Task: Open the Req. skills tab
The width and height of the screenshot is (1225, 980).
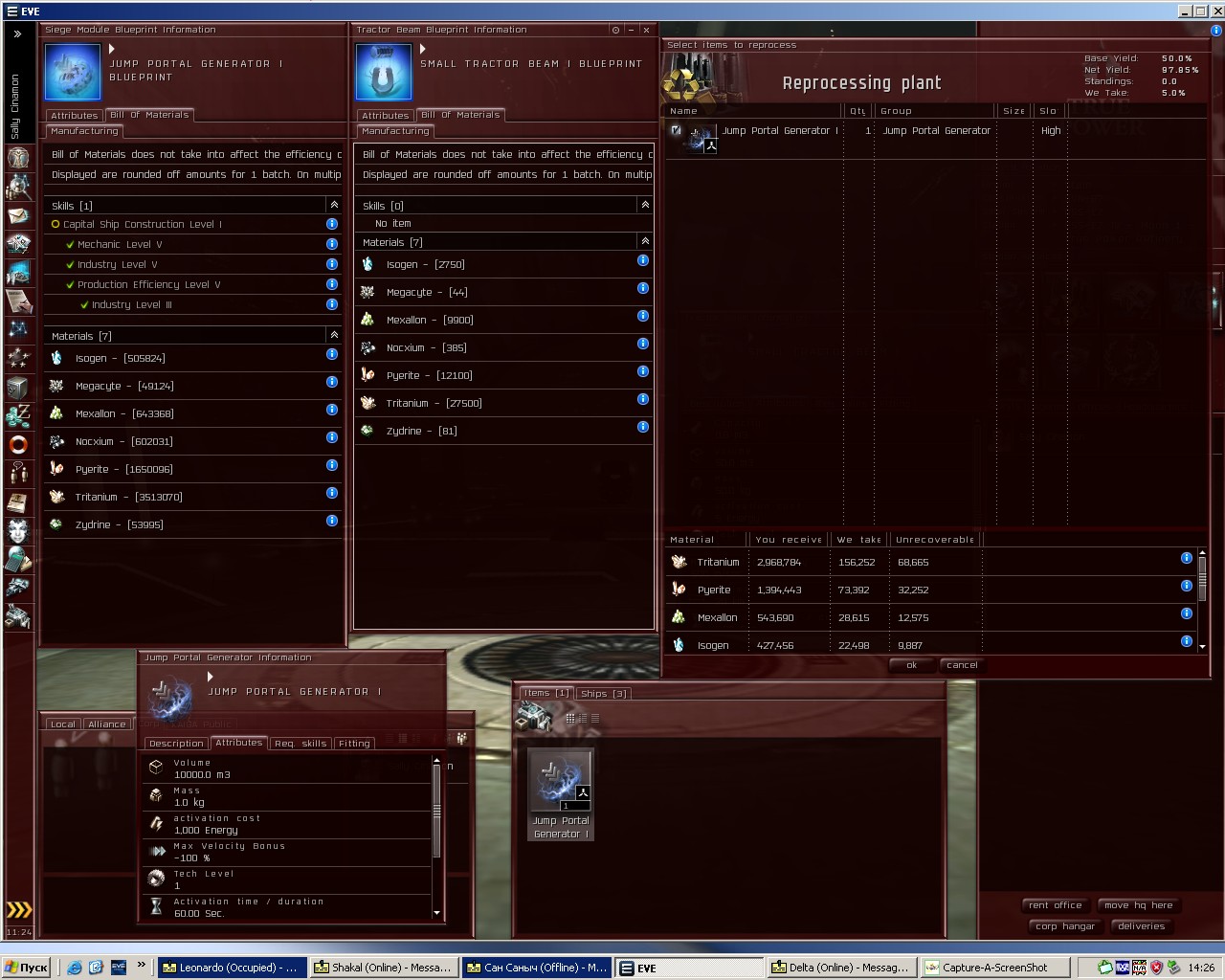Action: point(300,744)
